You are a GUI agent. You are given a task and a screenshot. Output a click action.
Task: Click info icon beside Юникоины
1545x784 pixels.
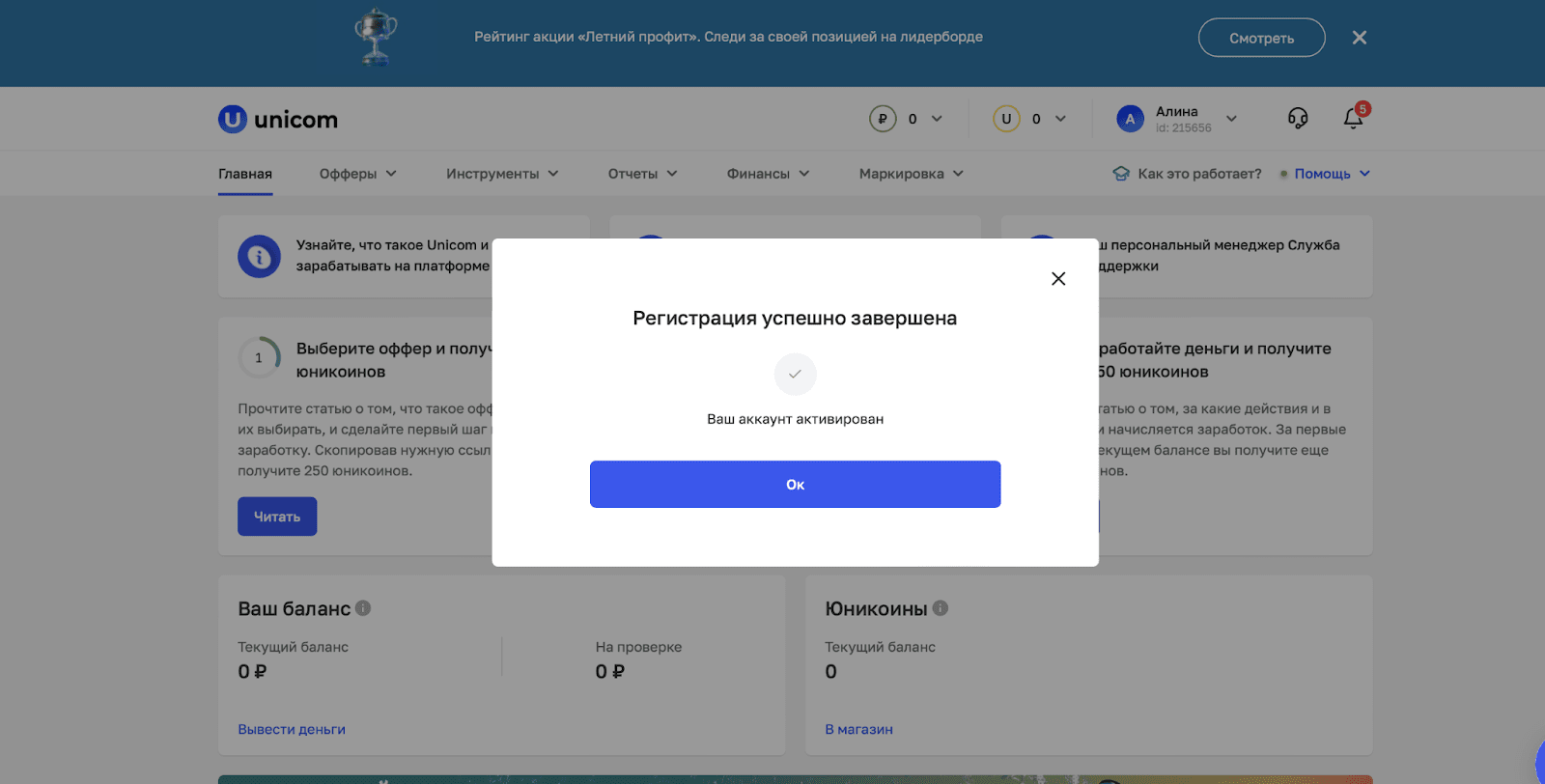pyautogui.click(x=941, y=608)
